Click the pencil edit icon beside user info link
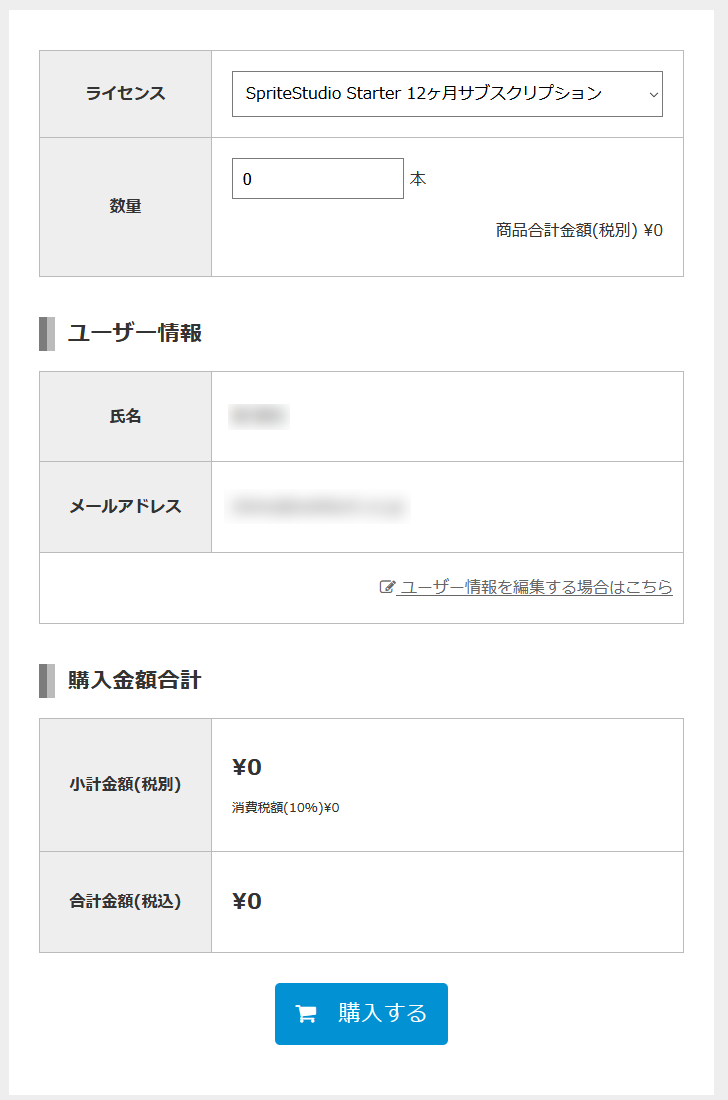 pos(386,586)
